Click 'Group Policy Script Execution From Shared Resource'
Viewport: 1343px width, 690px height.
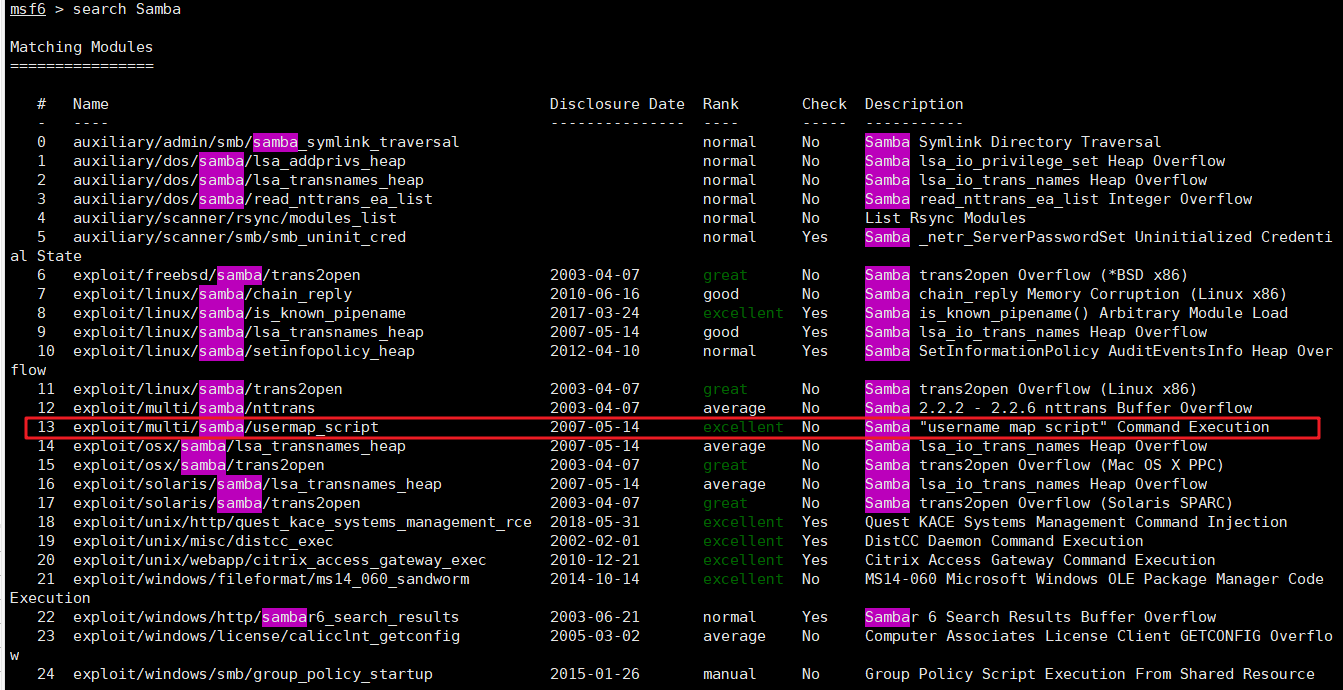(x=1089, y=674)
